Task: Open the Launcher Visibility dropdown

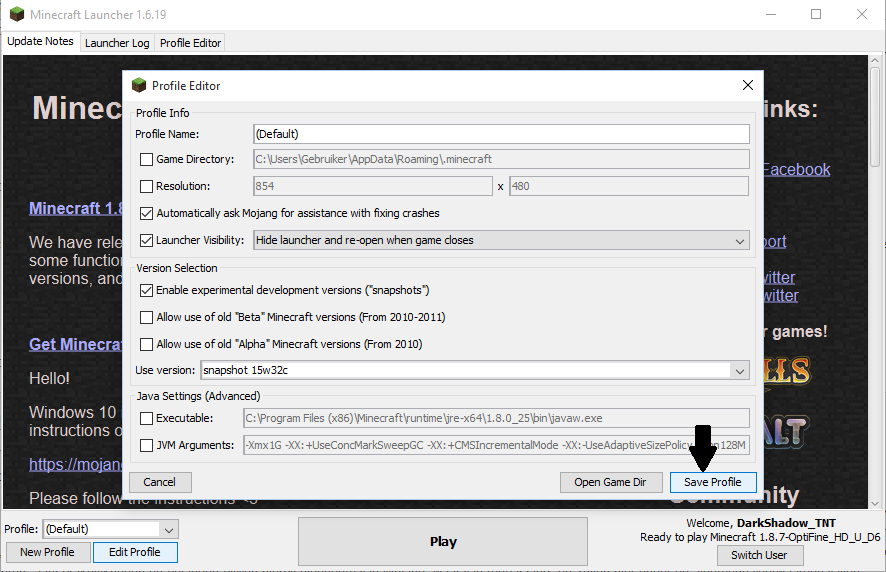Action: tap(501, 240)
